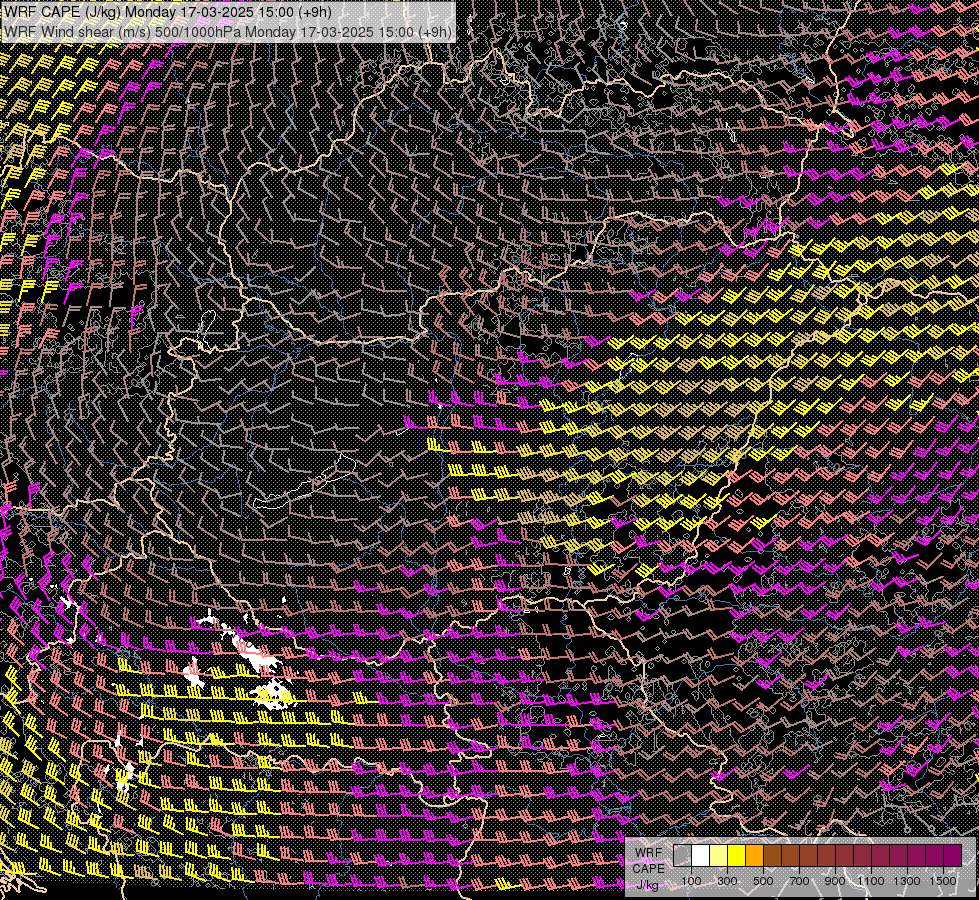This screenshot has height=900, width=979.
Task: Click the orange swatch in the CAPE legend
Action: pos(754,856)
